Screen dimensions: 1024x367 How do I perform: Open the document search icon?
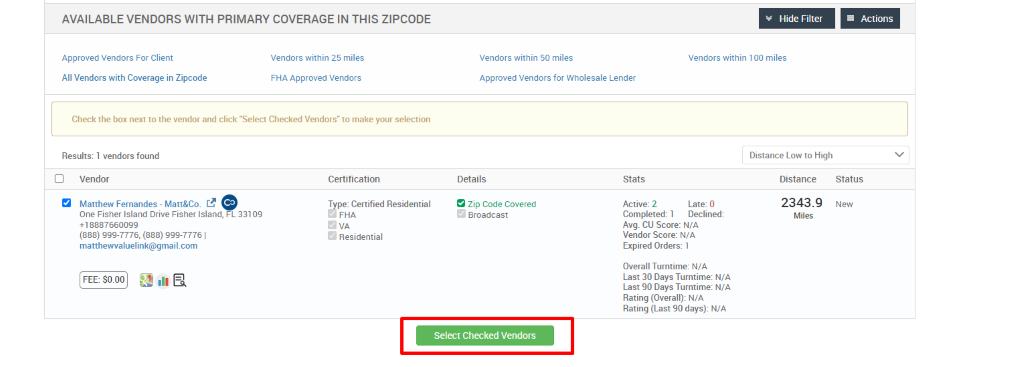pyautogui.click(x=180, y=280)
